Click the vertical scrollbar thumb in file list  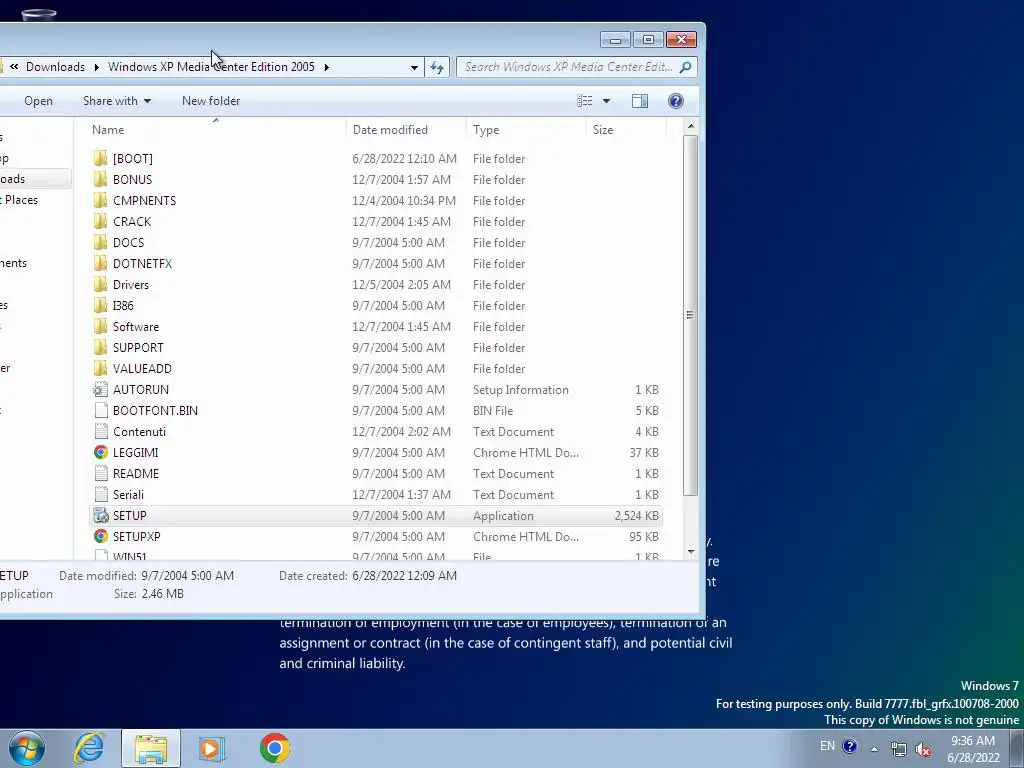[690, 315]
